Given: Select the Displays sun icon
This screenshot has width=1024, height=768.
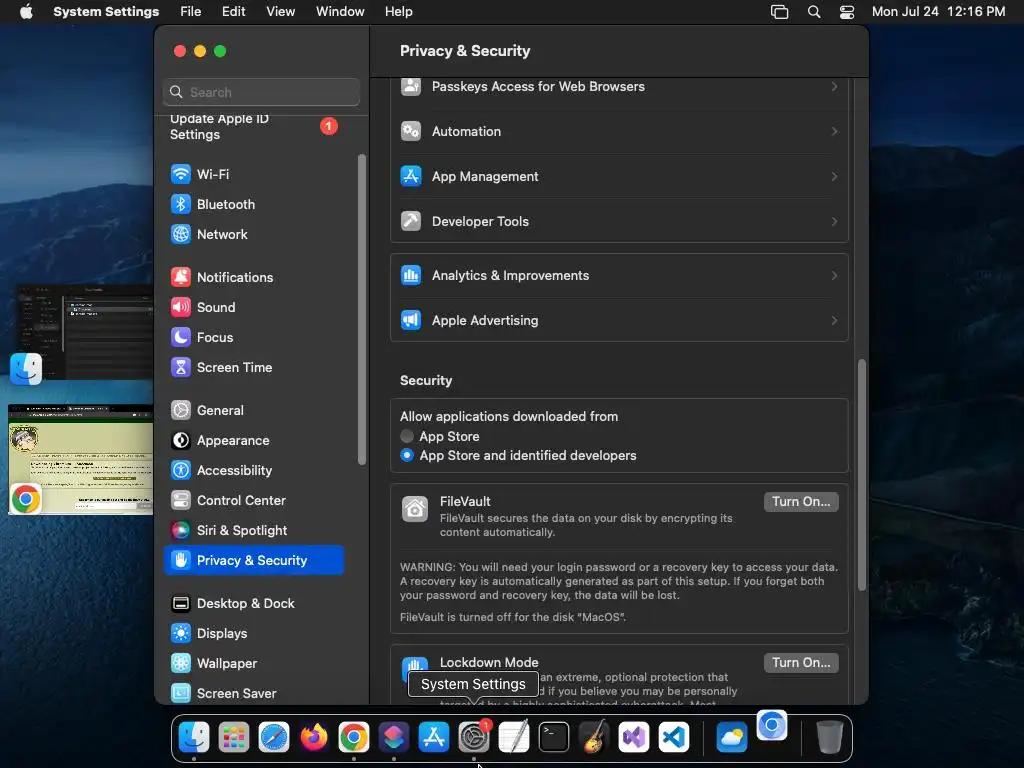Looking at the screenshot, I should coord(181,634).
